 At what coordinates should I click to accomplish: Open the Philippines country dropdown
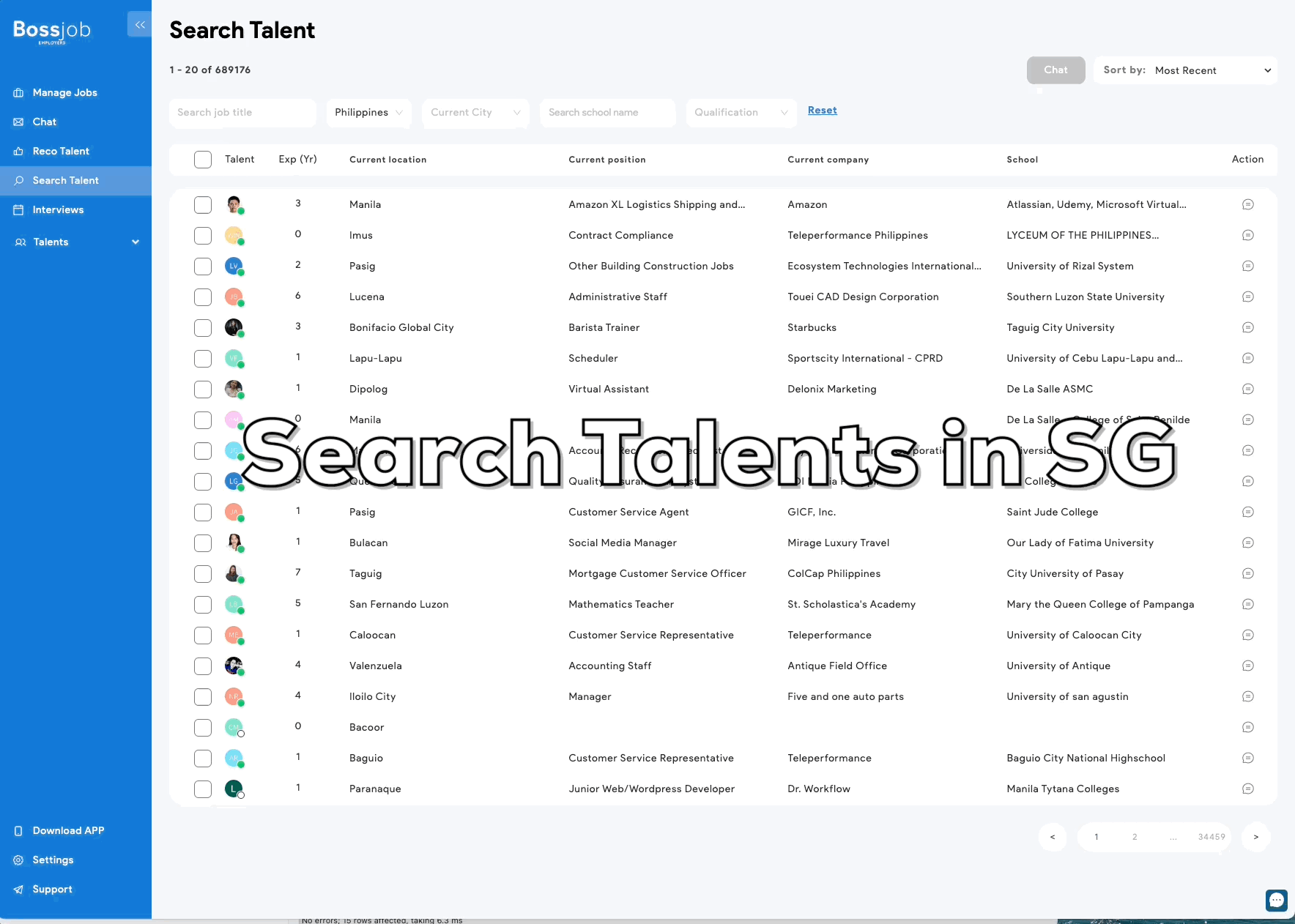[368, 113]
